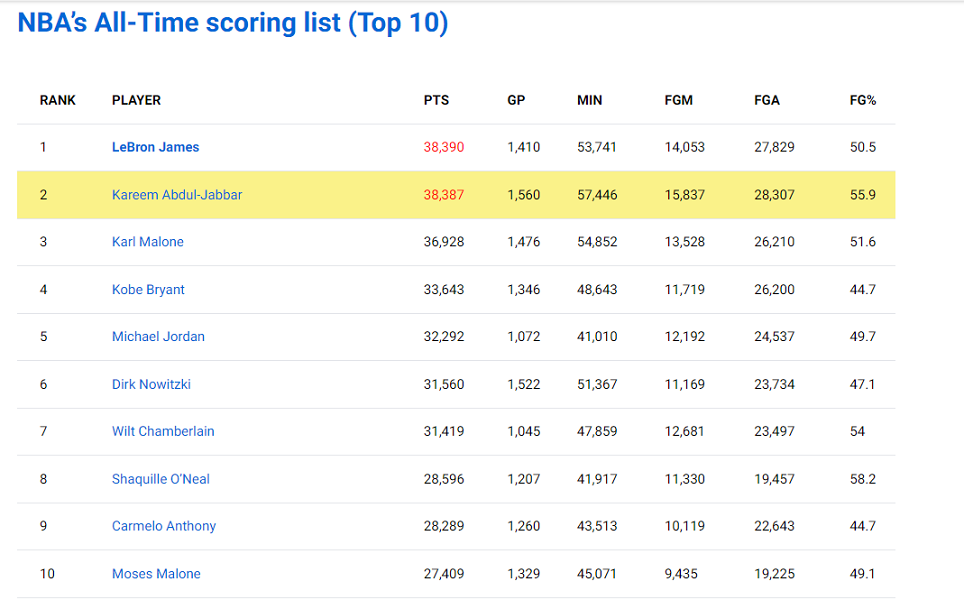Click the PLAYER column header
Image resolution: width=964 pixels, height=600 pixels.
(x=136, y=100)
